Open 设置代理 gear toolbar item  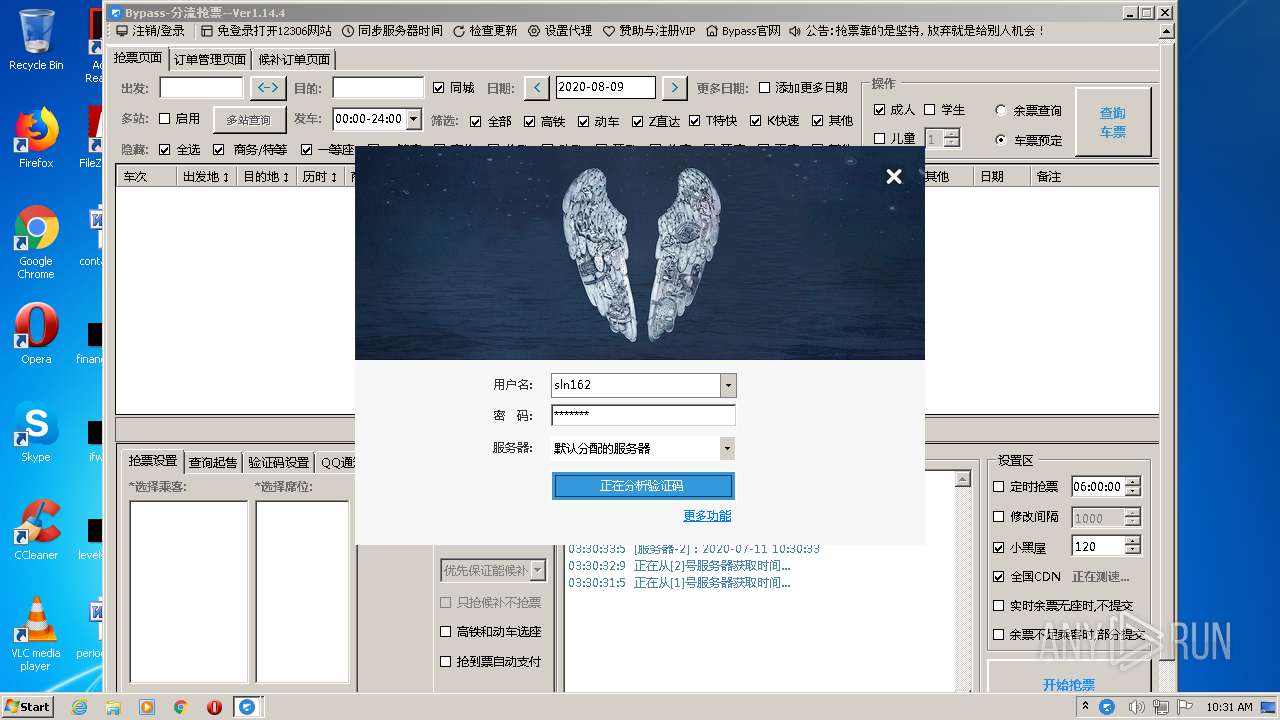click(560, 31)
